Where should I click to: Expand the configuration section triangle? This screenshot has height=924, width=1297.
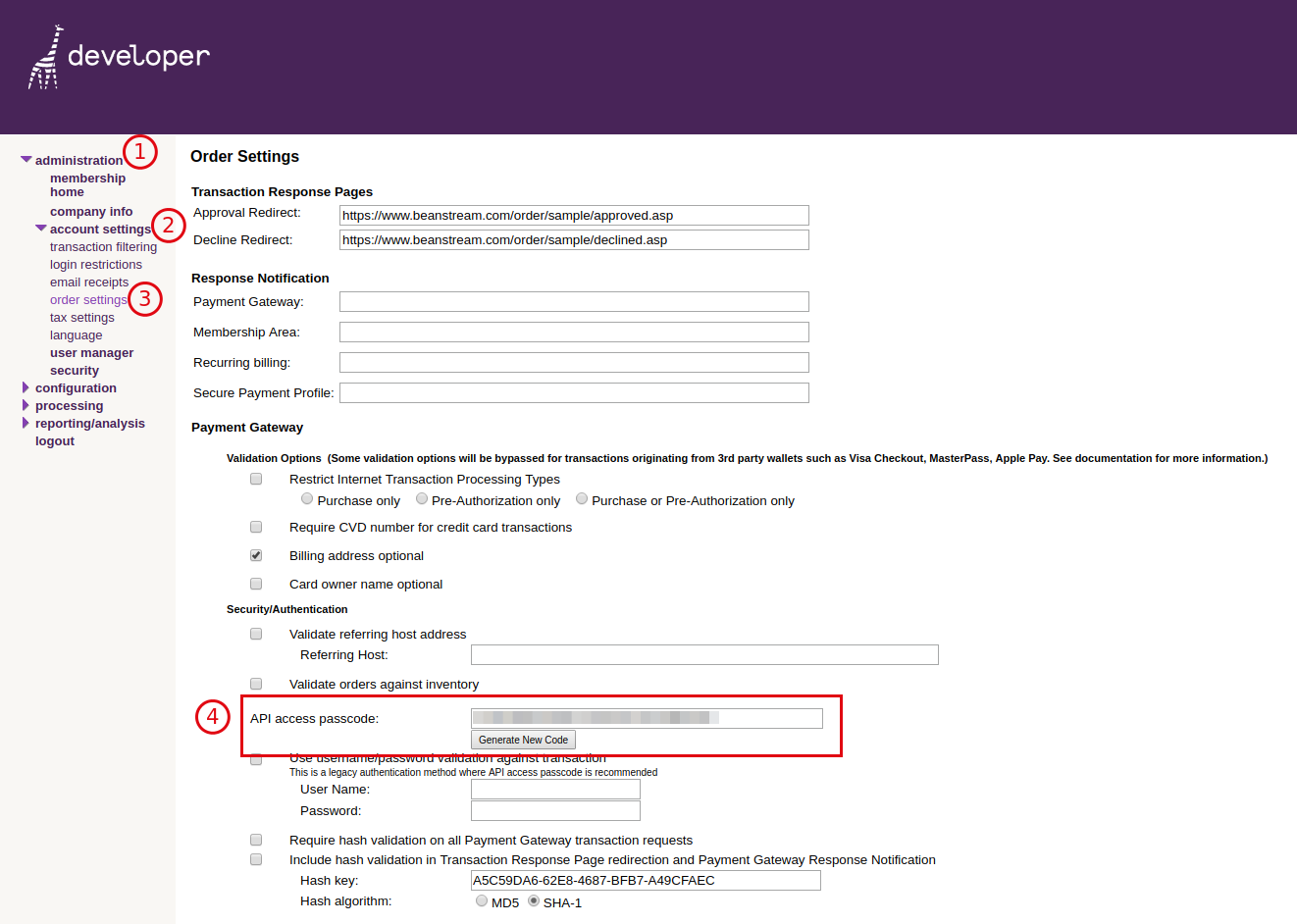pos(26,387)
